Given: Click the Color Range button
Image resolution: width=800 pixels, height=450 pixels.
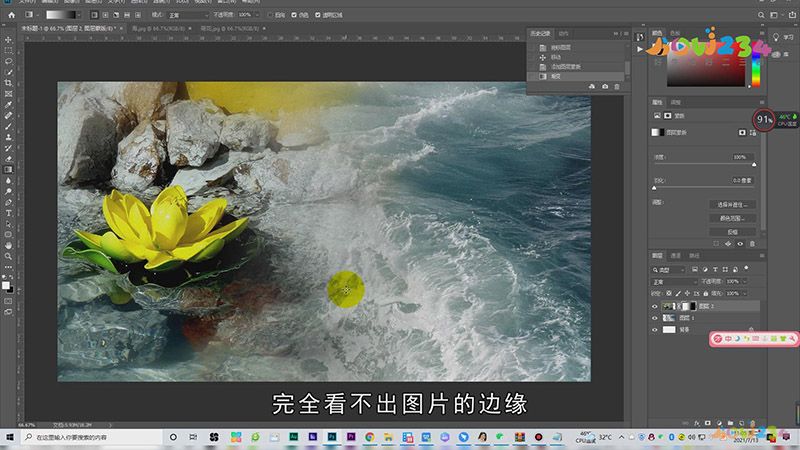Looking at the screenshot, I should (x=732, y=218).
